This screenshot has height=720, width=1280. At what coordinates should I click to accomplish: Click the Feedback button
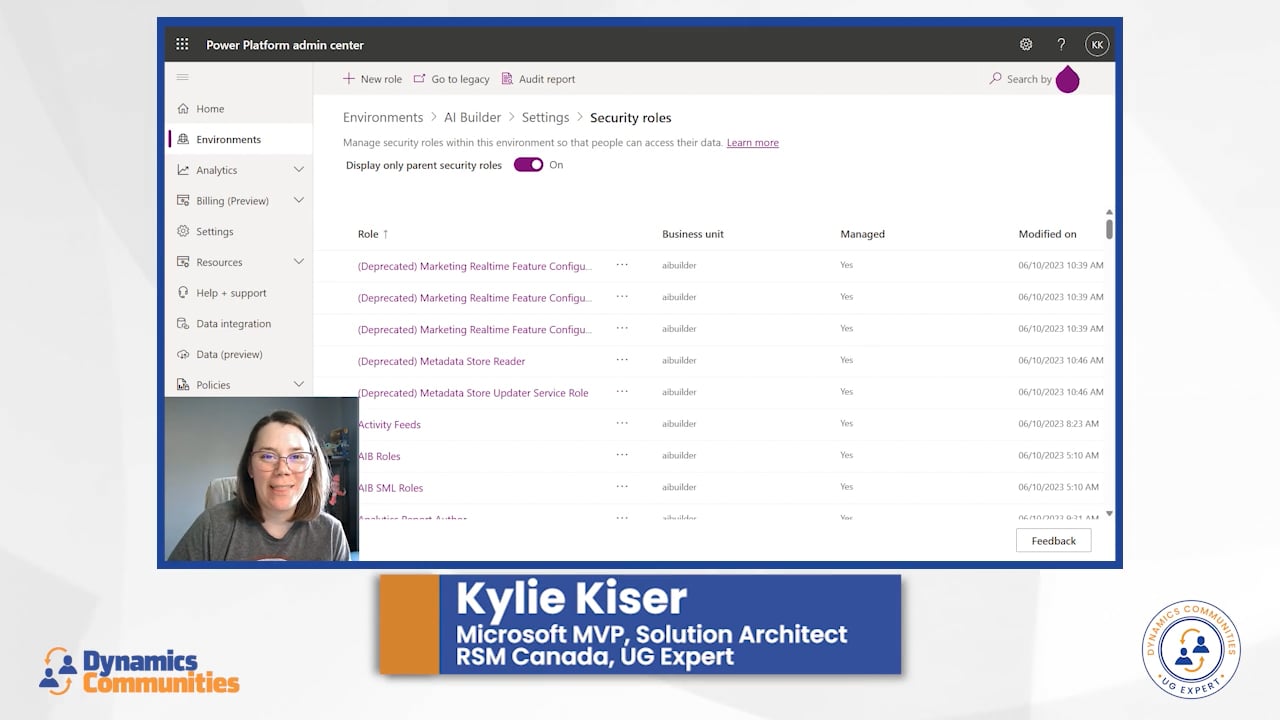1053,540
